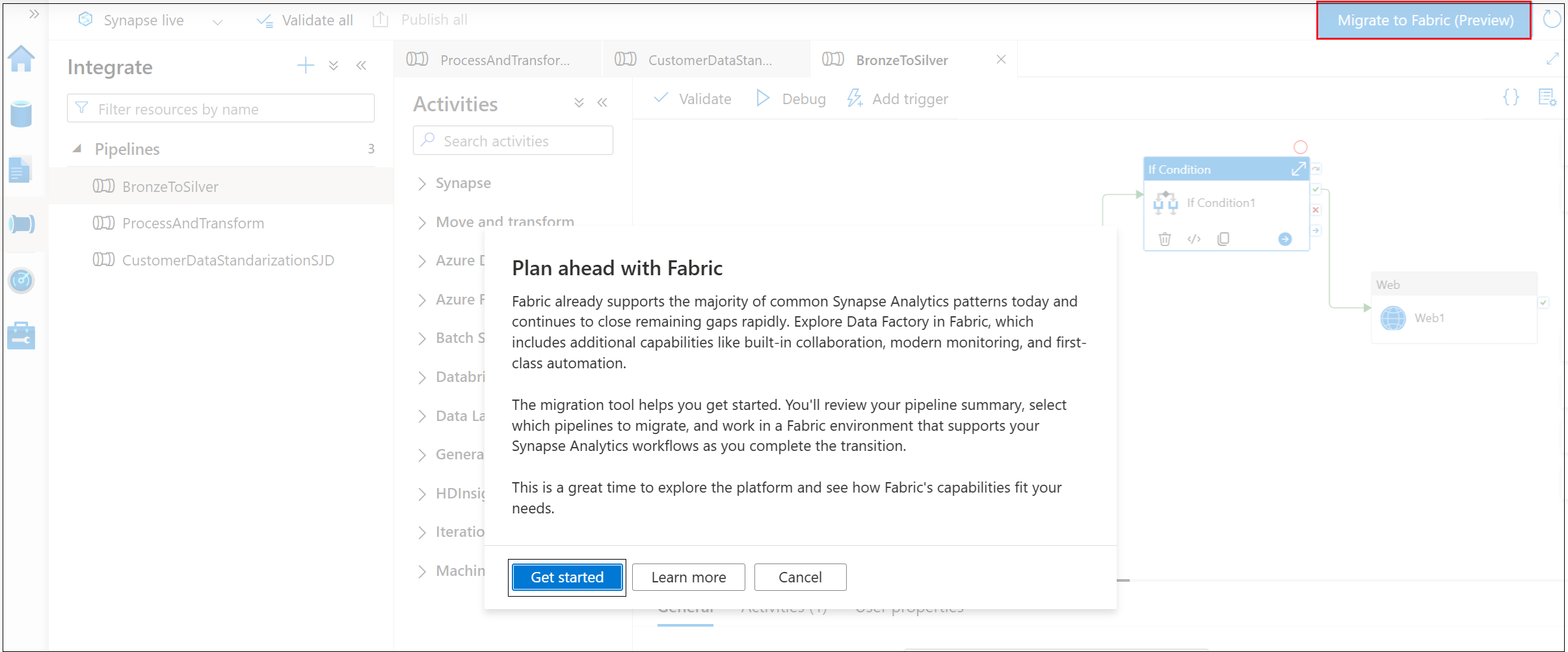1568x652 pixels.
Task: Collapse the Pipelines tree node
Action: coord(77,148)
